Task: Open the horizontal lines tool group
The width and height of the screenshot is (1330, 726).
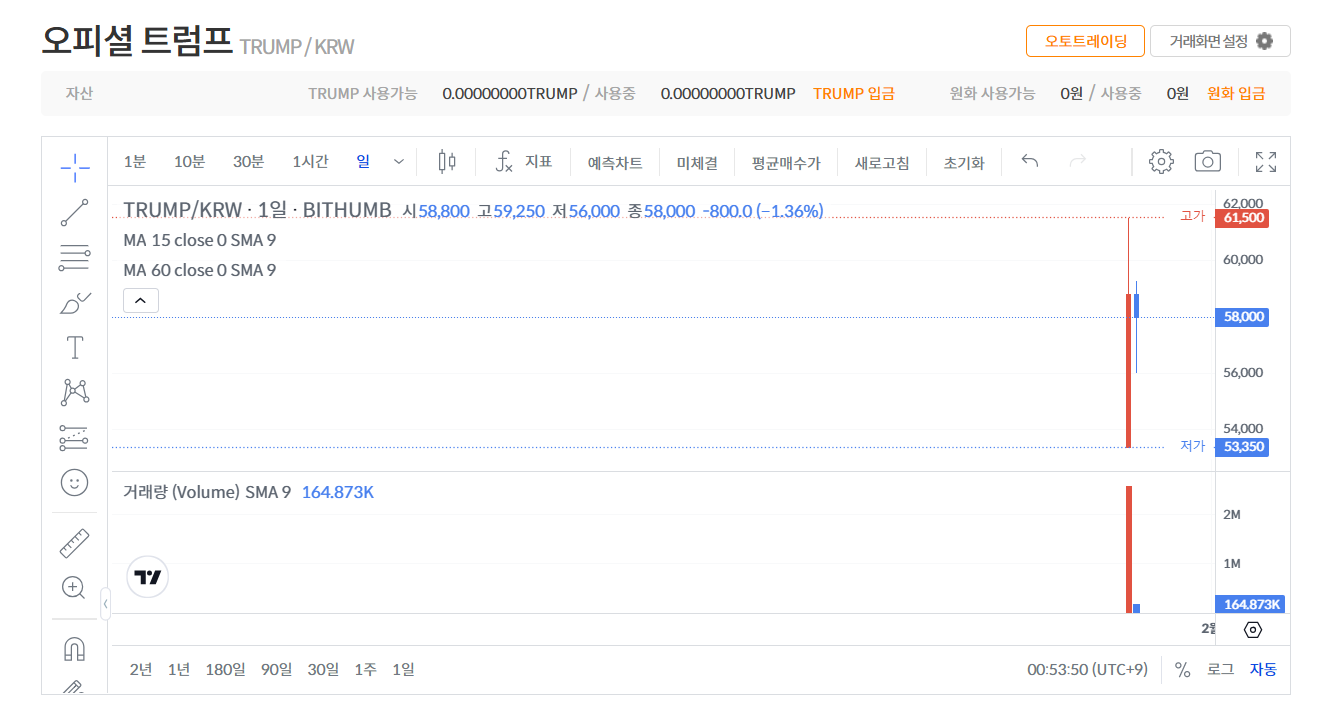Action: tap(75, 258)
